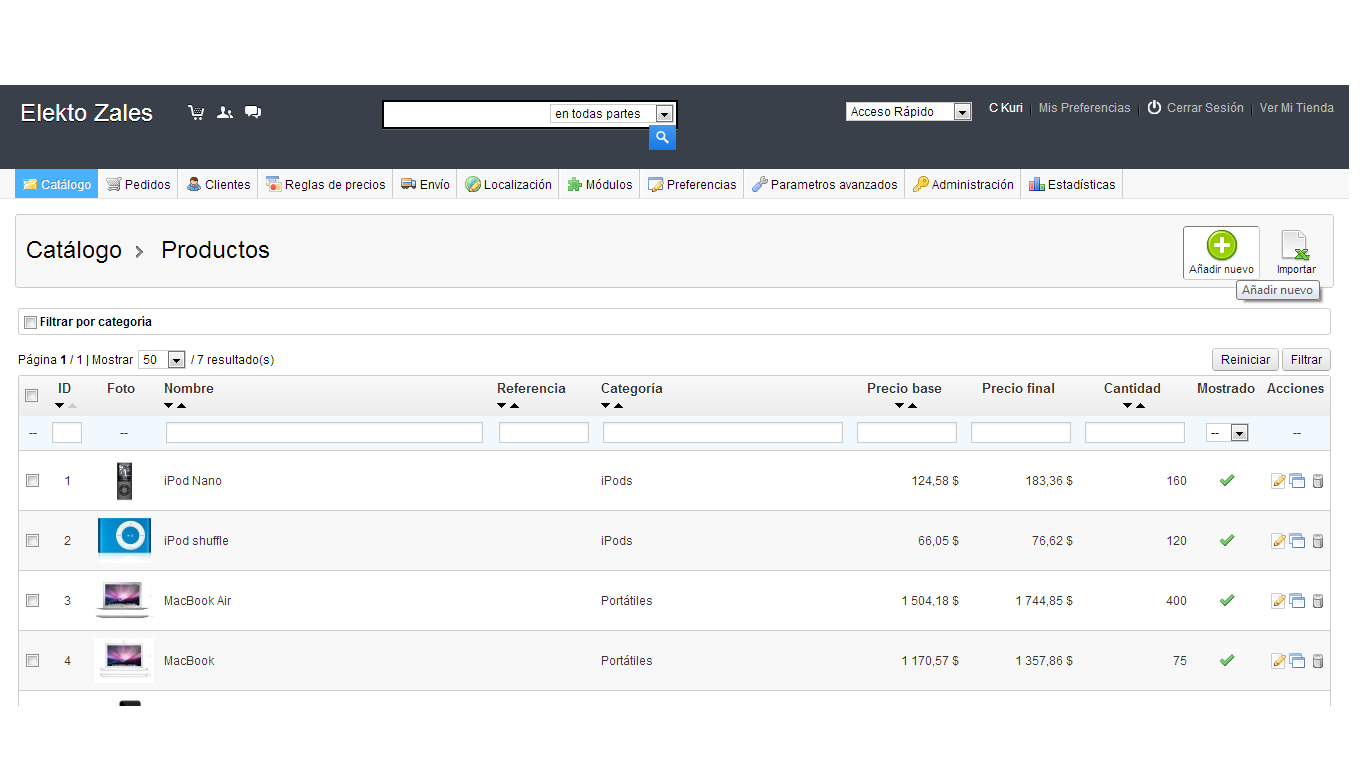Image resolution: width=1366 pixels, height=768 pixels.
Task: Select the MacBook row checkbox
Action: click(x=32, y=660)
